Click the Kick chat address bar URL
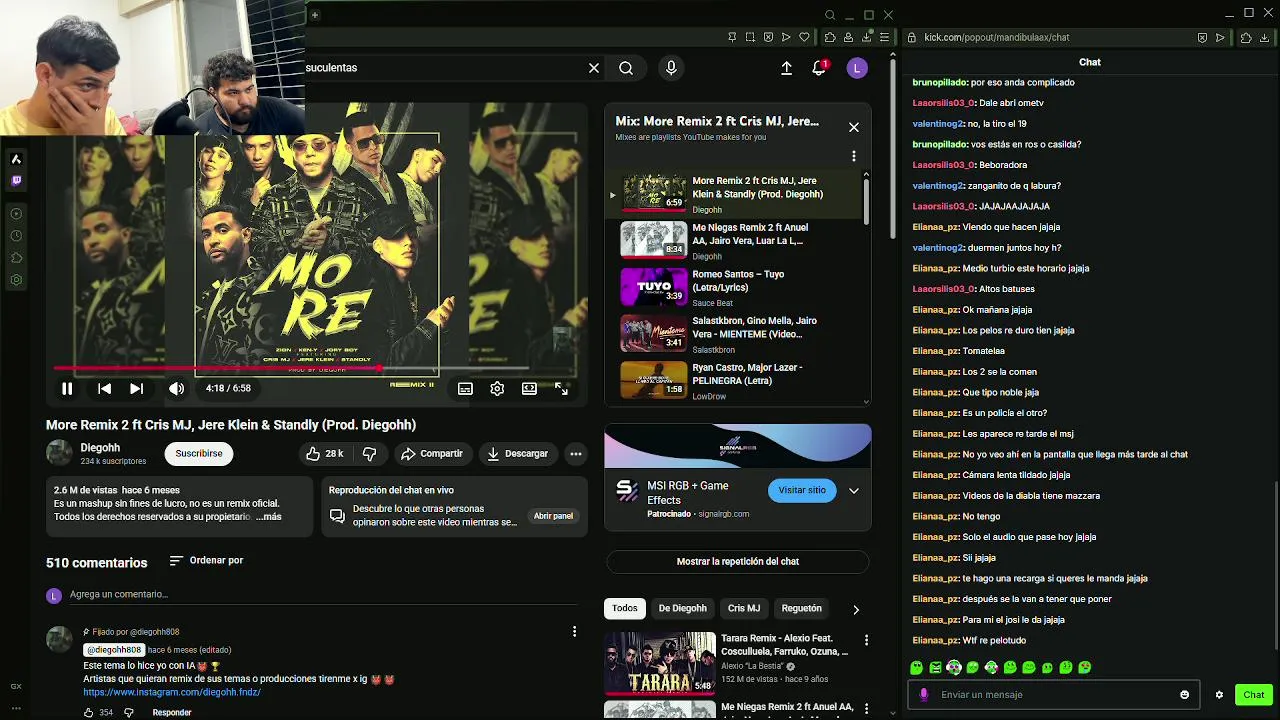This screenshot has width=1280, height=720. pos(996,37)
